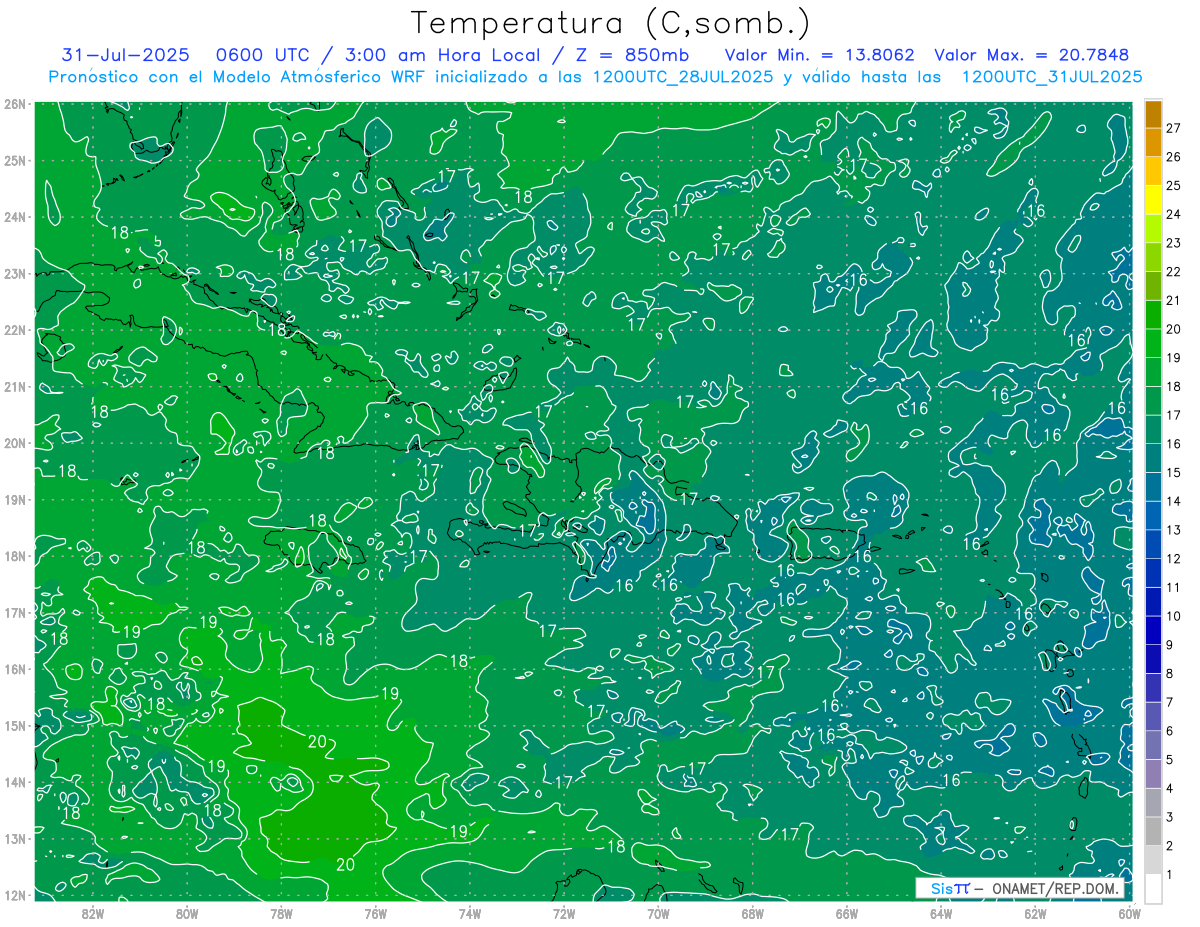This screenshot has width=1200, height=927.
Task: Click the '12N' latitude axis label
Action: point(14,895)
